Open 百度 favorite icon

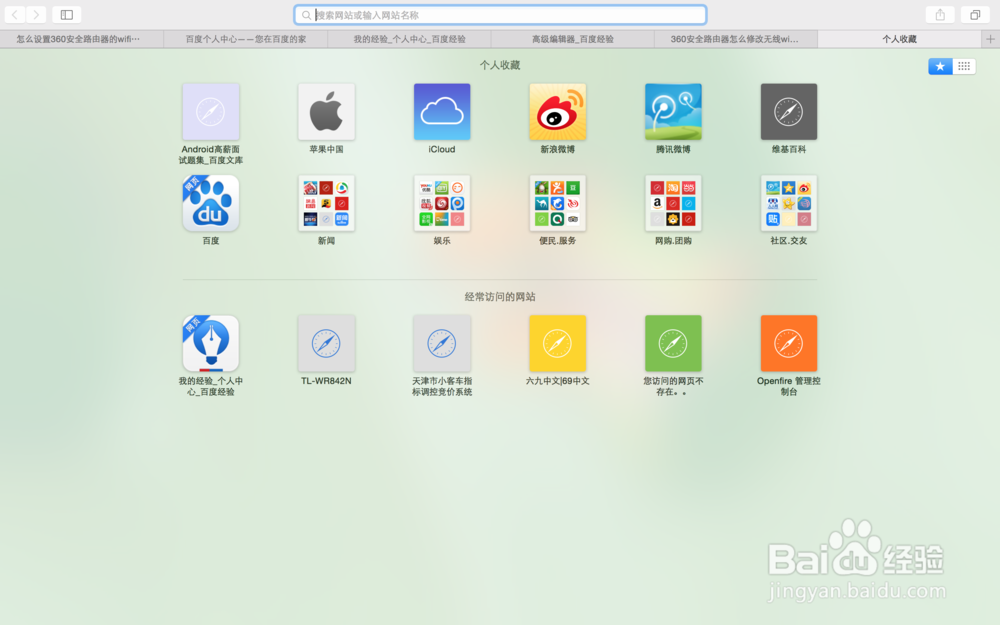[x=210, y=203]
